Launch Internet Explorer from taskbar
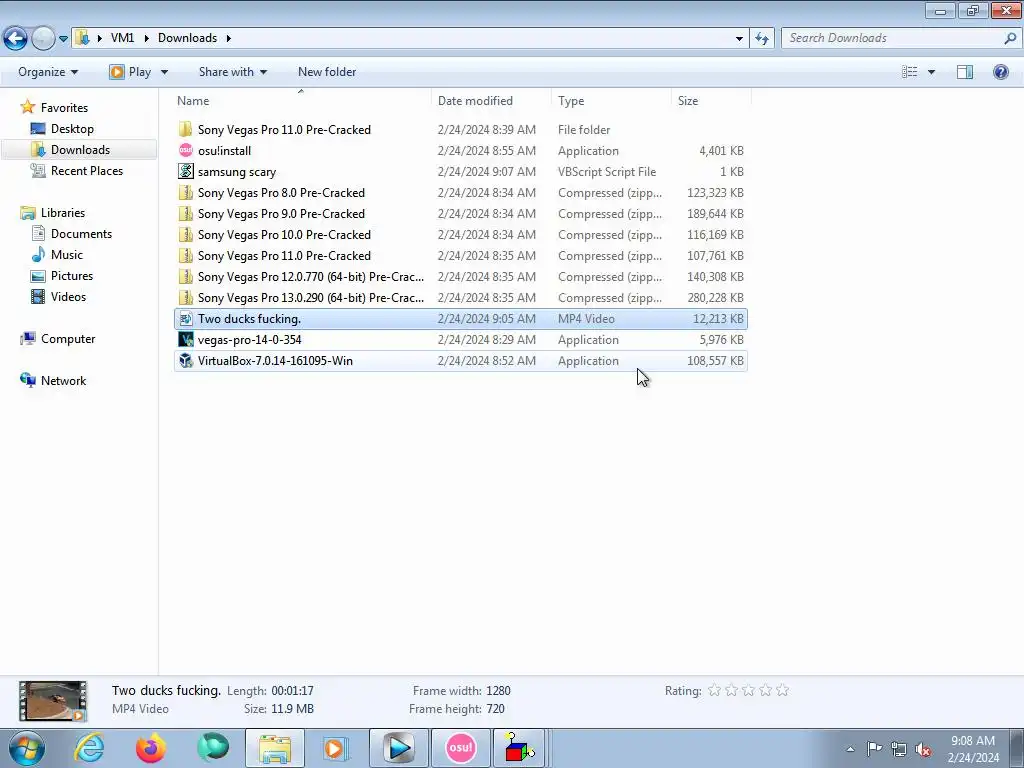 click(89, 748)
